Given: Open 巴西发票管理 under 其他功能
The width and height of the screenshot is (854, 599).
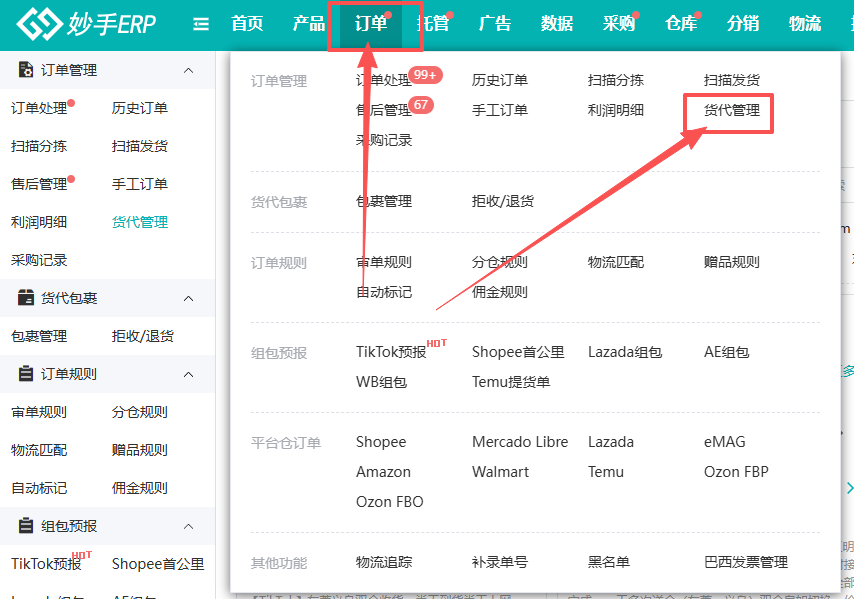Looking at the screenshot, I should pos(746,562).
